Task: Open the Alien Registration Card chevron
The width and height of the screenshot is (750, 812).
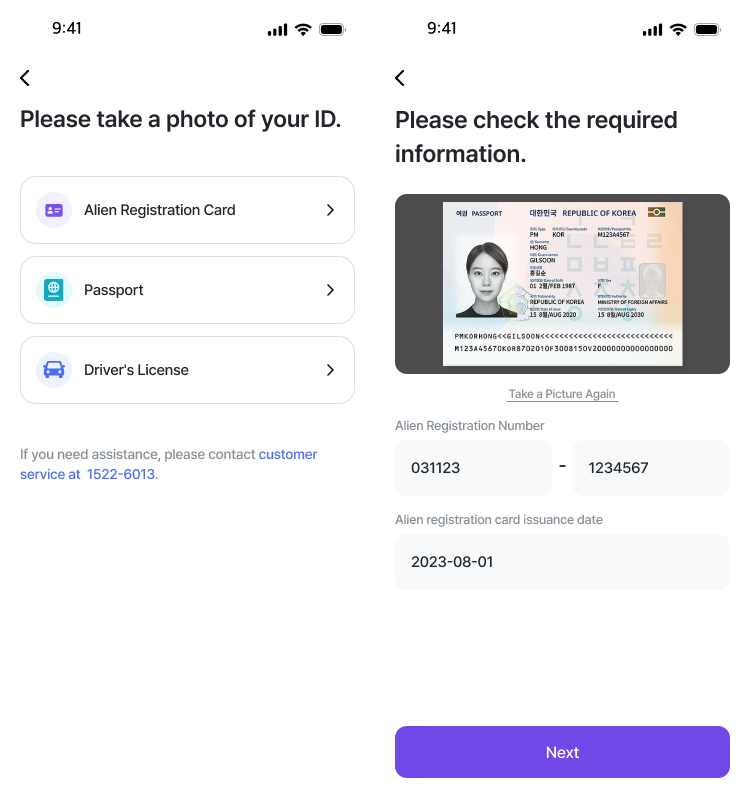Action: [330, 210]
